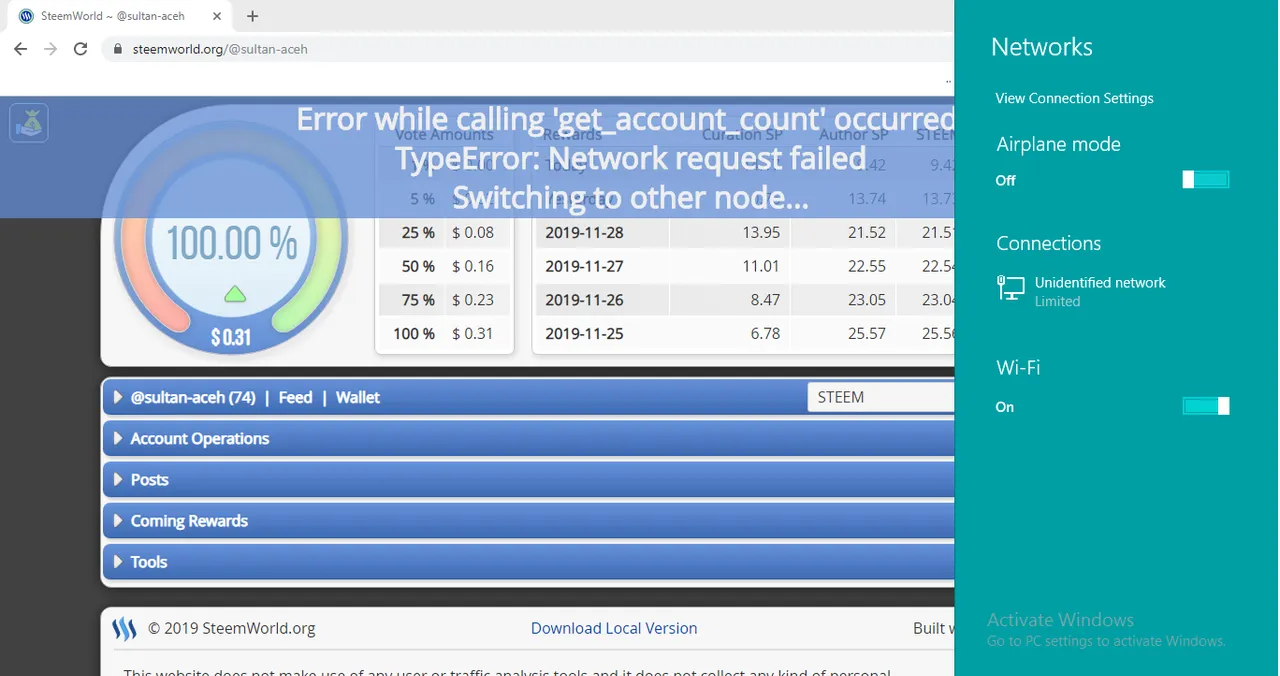The height and width of the screenshot is (676, 1280).
Task: Open the Wallet link
Action: (x=357, y=397)
